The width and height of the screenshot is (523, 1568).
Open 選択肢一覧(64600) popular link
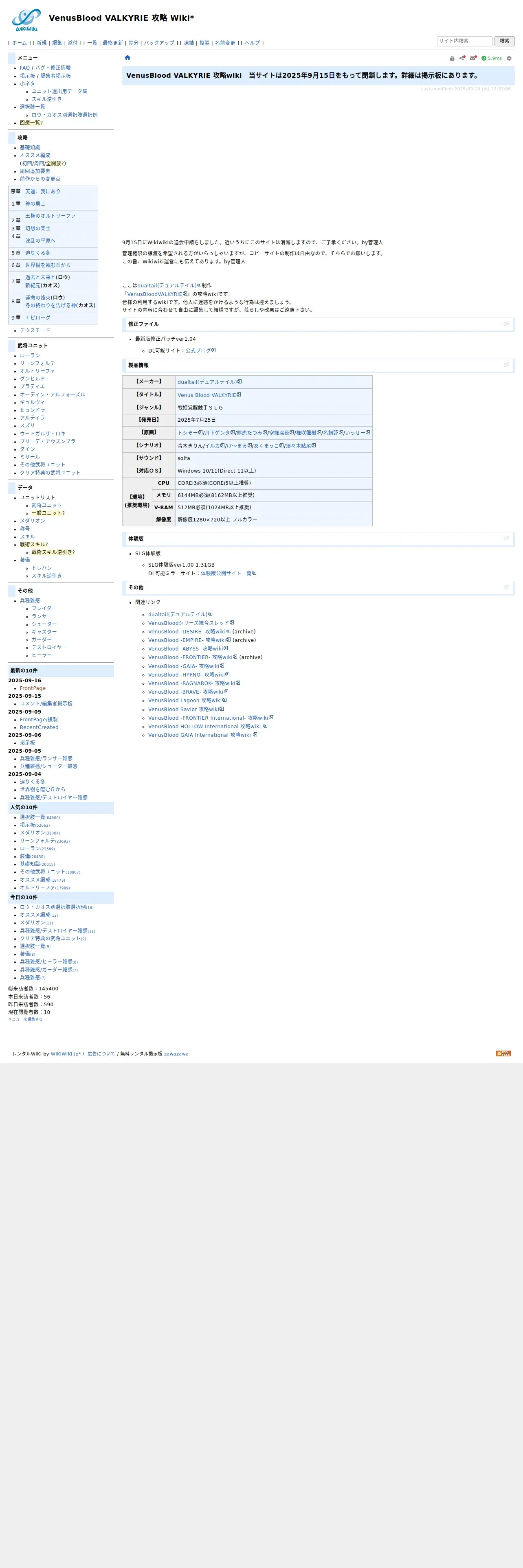[x=40, y=817]
